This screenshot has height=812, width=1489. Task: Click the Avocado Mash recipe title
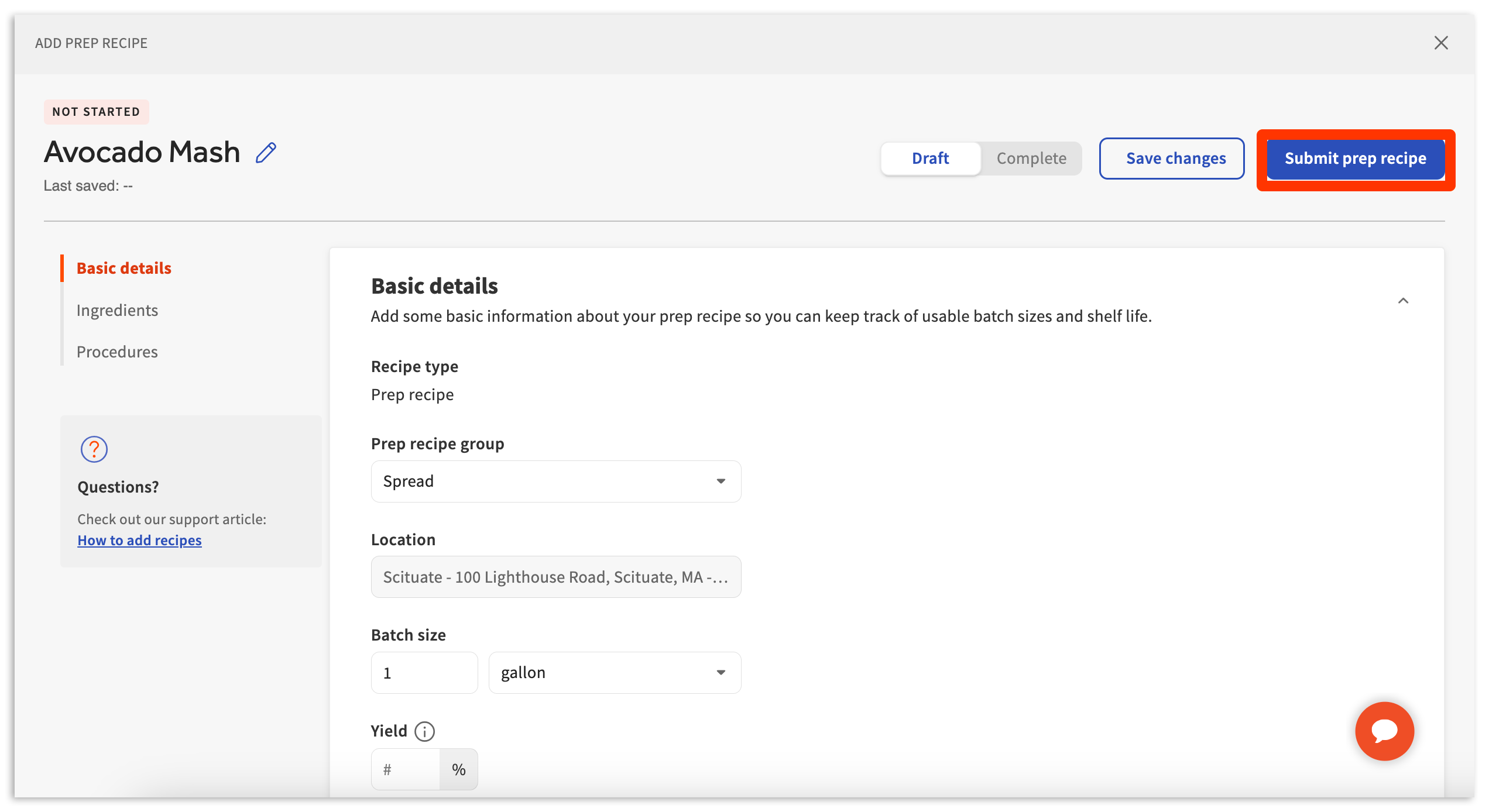[142, 152]
